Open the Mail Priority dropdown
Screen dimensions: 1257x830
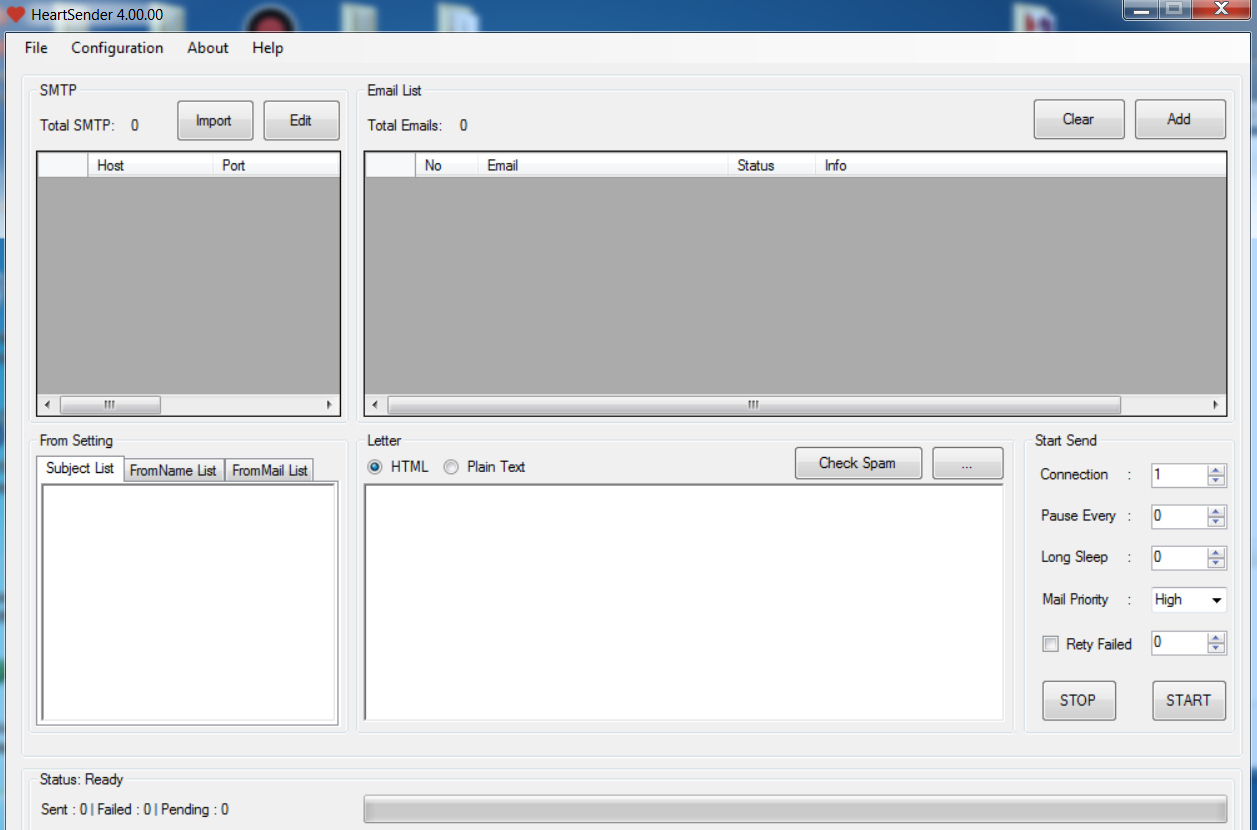pyautogui.click(x=1216, y=600)
